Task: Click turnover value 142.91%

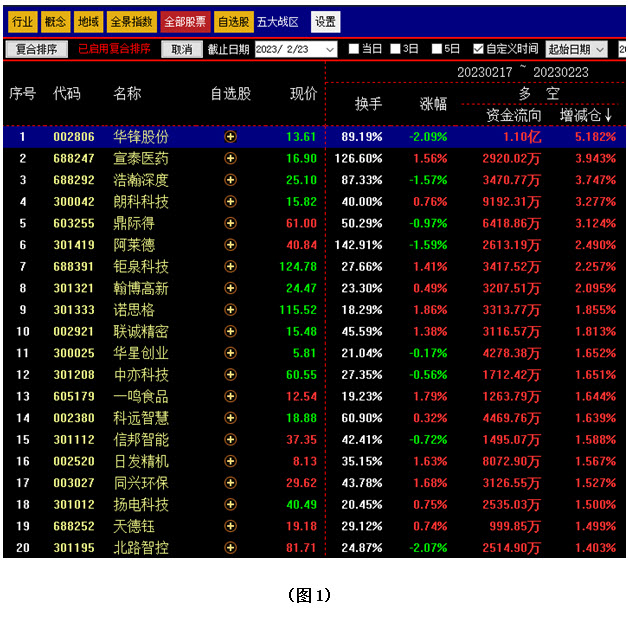Action: point(358,245)
